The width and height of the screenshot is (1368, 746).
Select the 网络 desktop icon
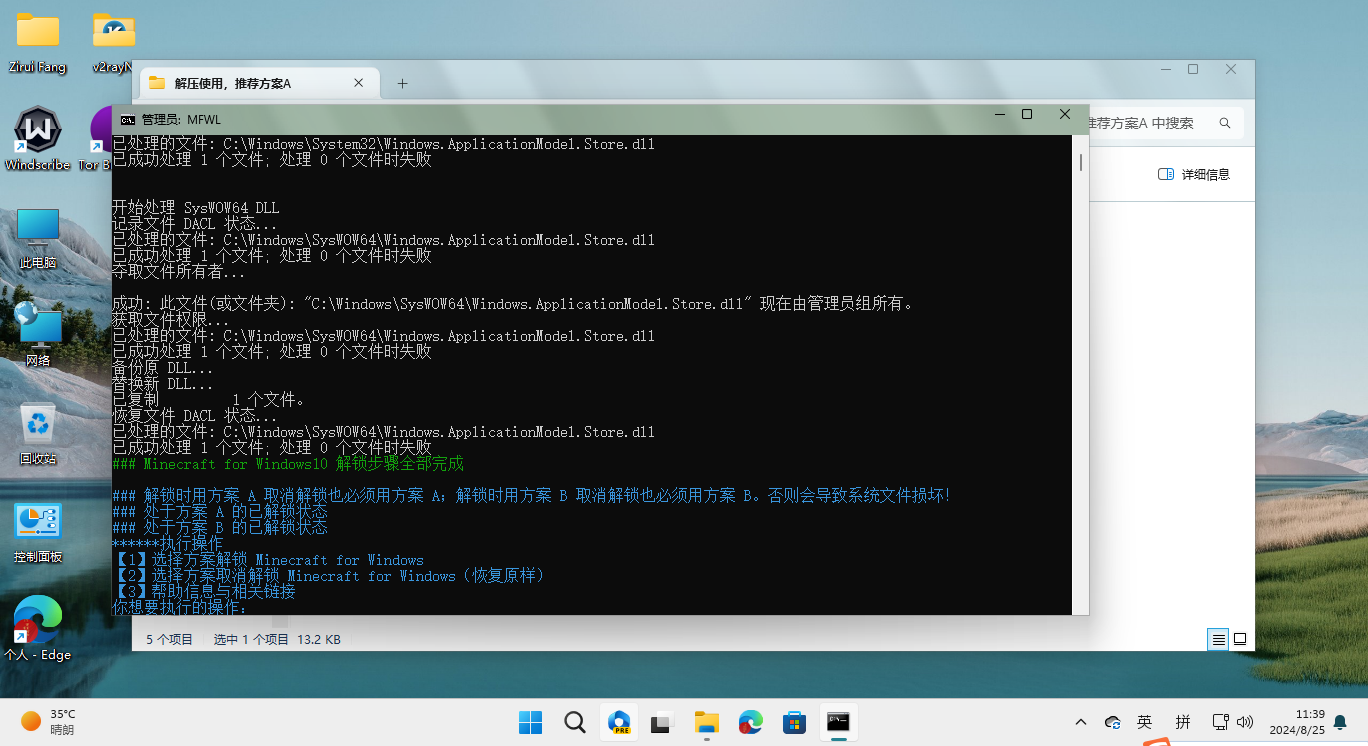click(x=38, y=336)
